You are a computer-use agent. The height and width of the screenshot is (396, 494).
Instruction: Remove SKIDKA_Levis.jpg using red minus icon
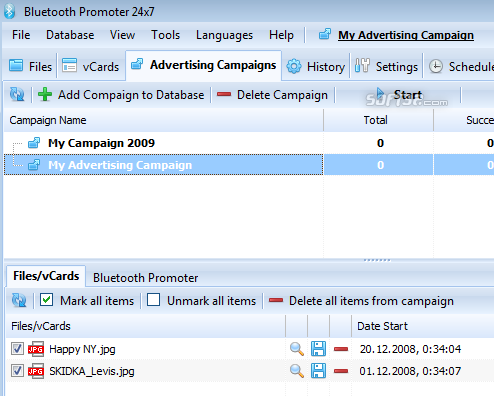click(341, 371)
